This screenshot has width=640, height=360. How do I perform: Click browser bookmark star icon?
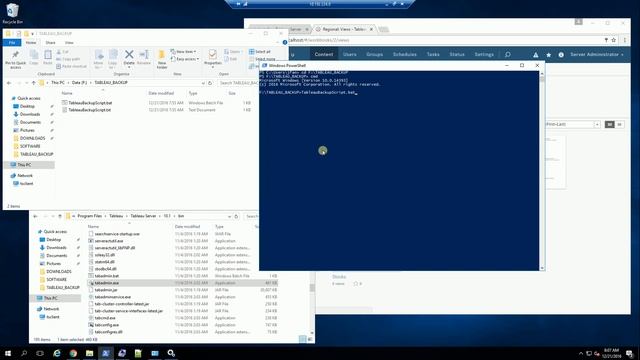613,40
